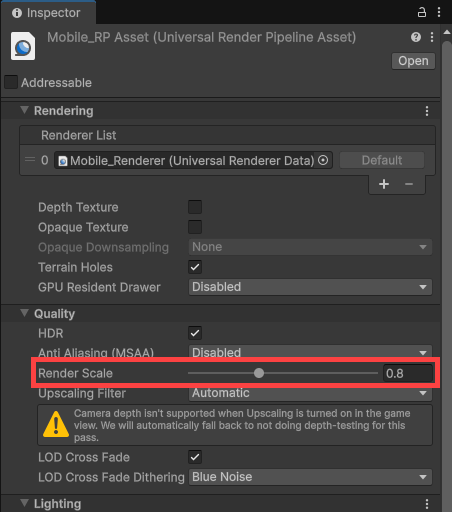The image size is (452, 512).
Task: Click the Opaque Texture label
Action: 83,227
